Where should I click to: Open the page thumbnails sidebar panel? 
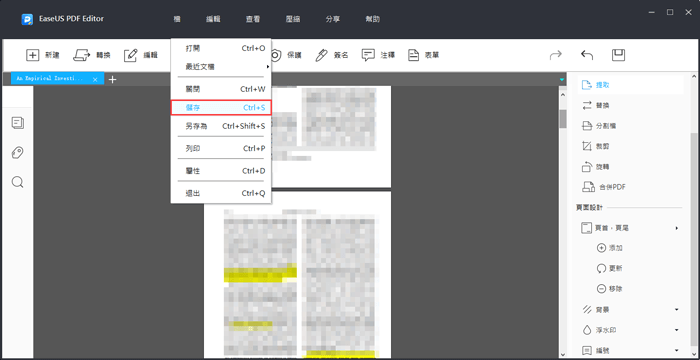point(18,123)
